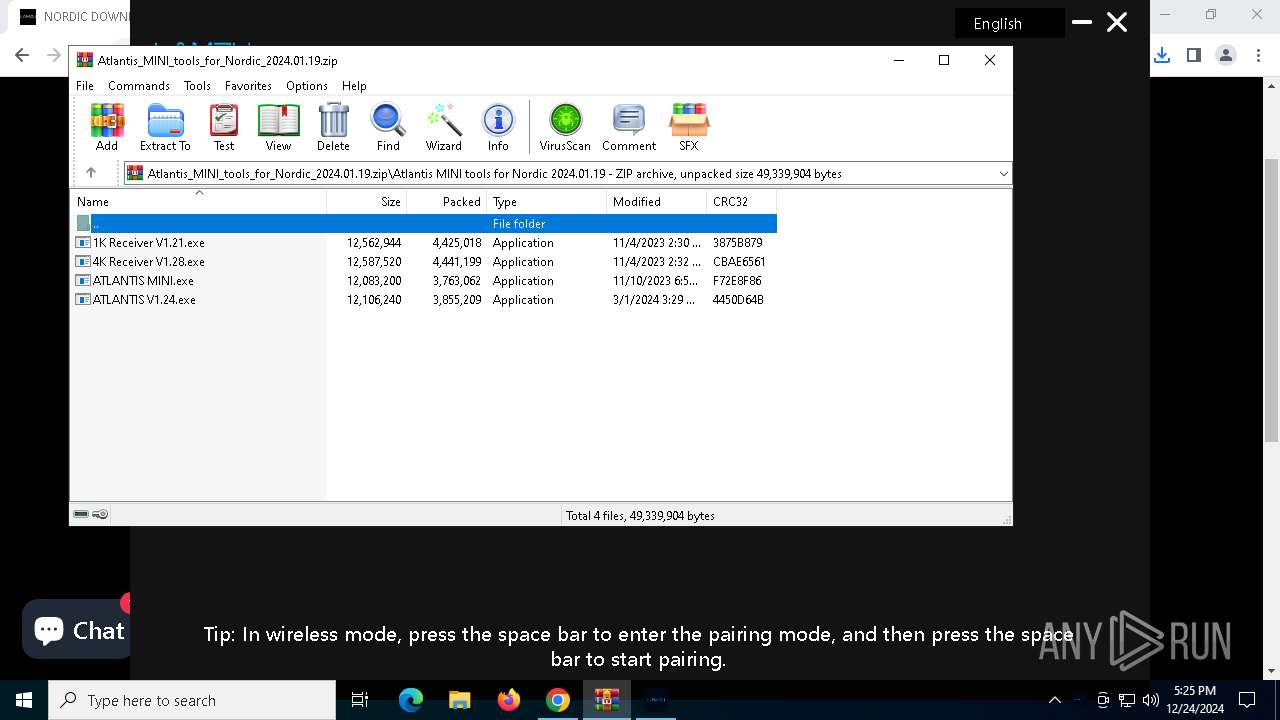Switch to WinRAR on taskbar
The height and width of the screenshot is (720, 1280).
pos(607,700)
